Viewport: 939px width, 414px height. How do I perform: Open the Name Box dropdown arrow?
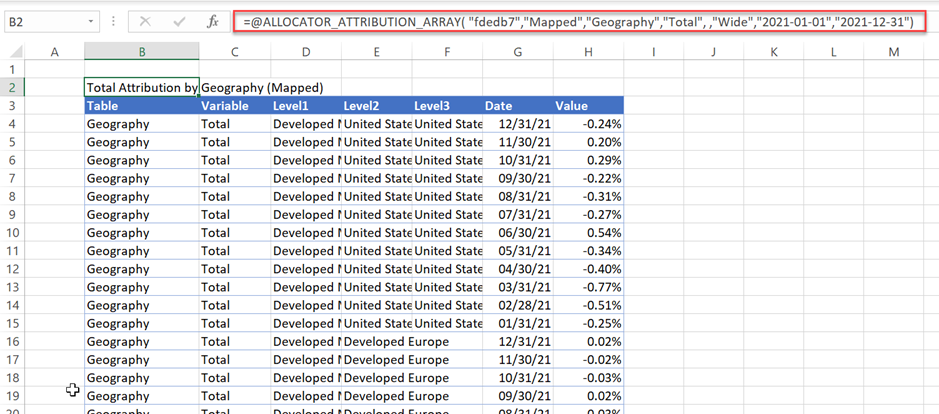coord(91,21)
